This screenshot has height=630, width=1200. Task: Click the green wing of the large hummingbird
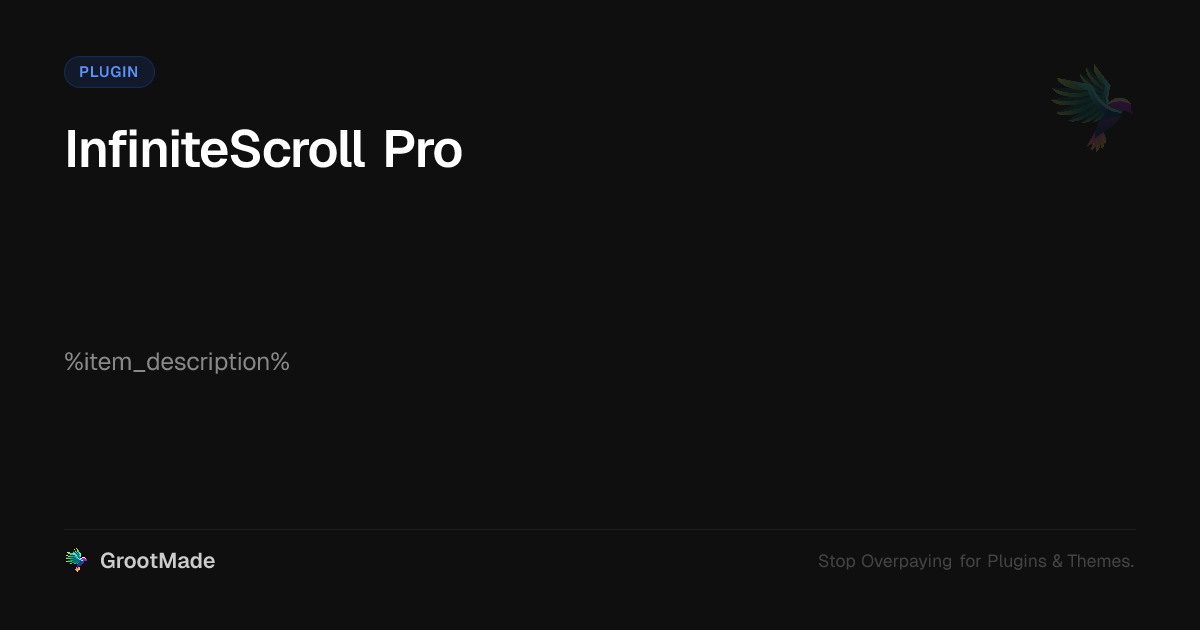(x=1078, y=96)
